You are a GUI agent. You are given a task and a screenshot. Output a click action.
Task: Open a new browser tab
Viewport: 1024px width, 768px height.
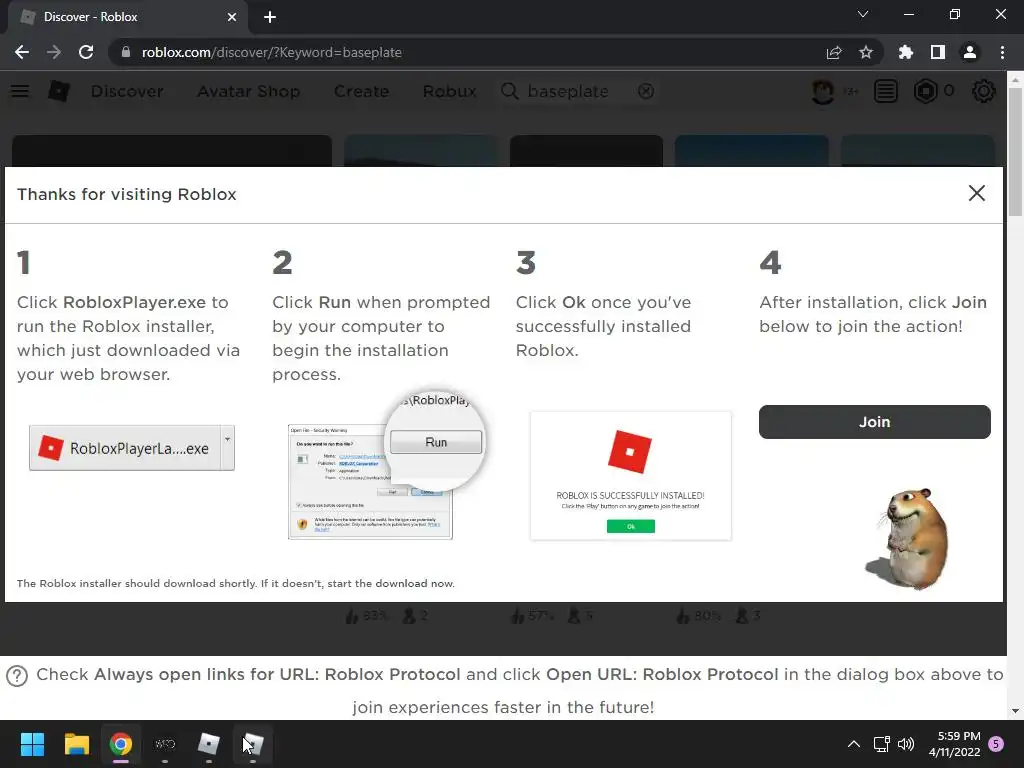tap(270, 17)
